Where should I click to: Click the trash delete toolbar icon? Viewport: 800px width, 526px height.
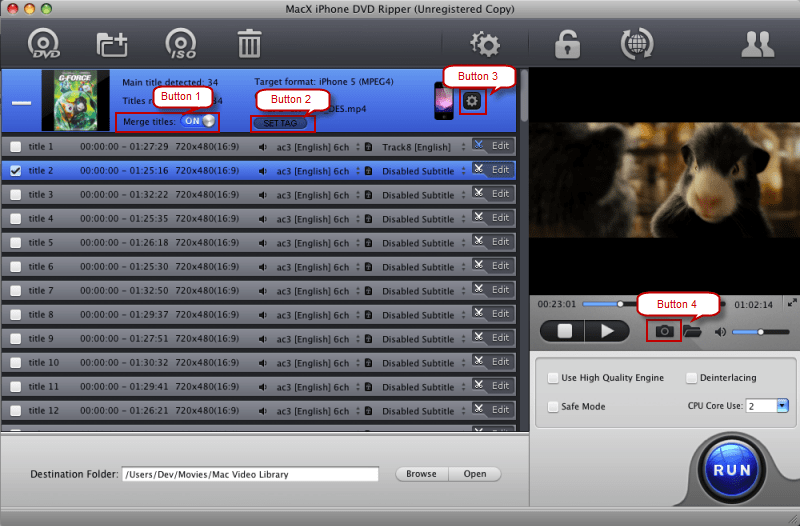249,44
